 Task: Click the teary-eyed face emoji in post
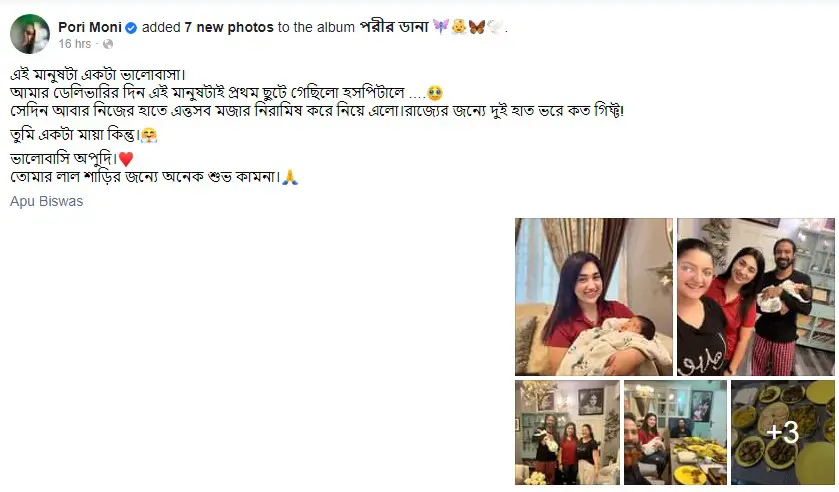coord(435,93)
